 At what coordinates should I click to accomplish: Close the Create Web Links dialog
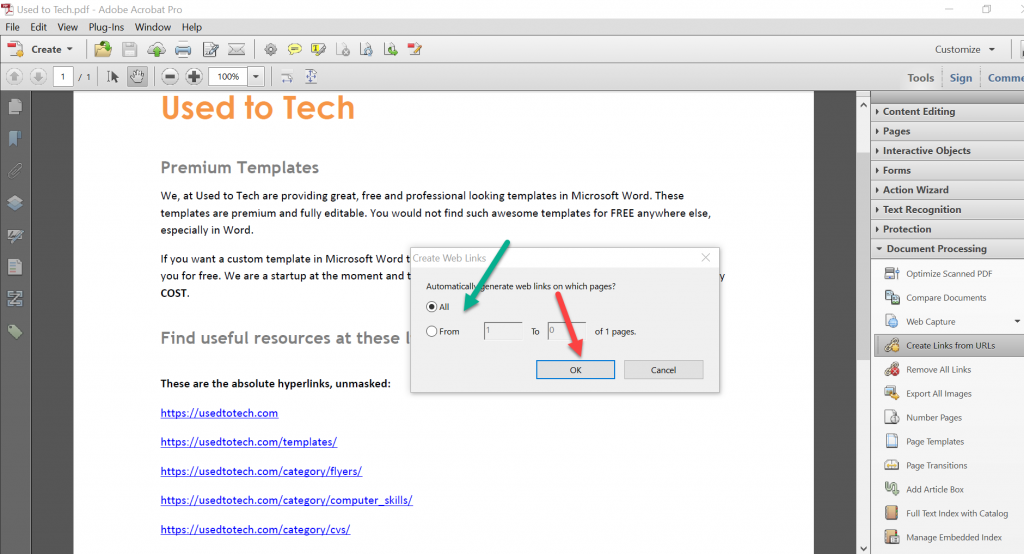click(x=705, y=257)
